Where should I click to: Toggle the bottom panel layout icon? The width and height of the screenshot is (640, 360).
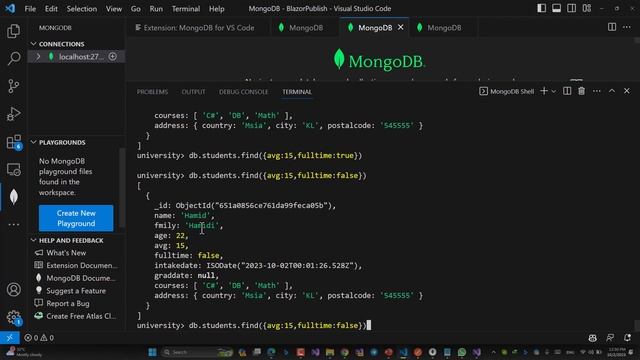point(556,8)
